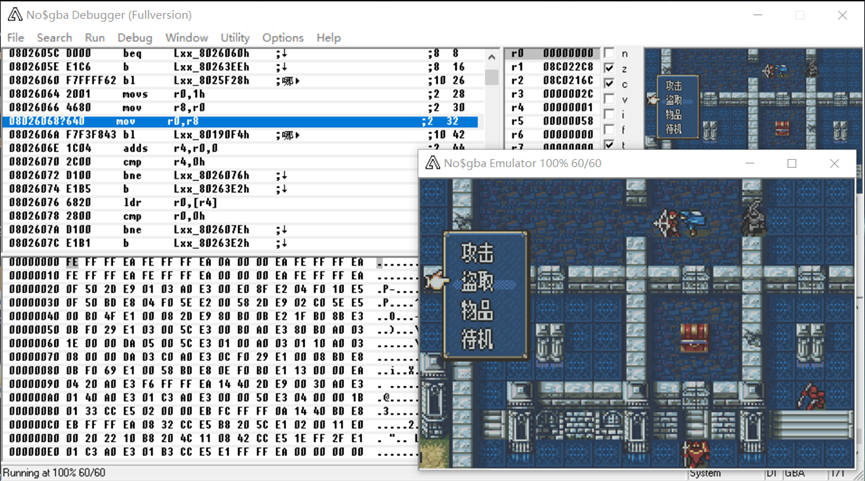Select disassembly line 08026066 mov r8,r0
Image resolution: width=865 pixels, height=481 pixels.
241,108
